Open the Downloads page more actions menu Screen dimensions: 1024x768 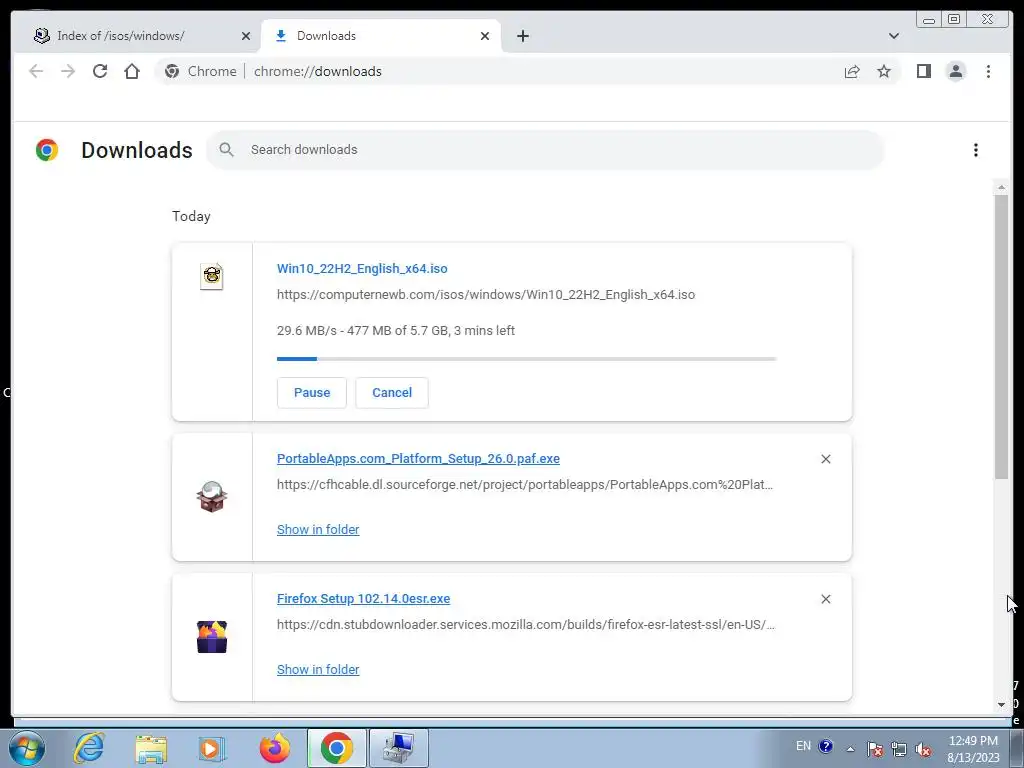coord(976,150)
